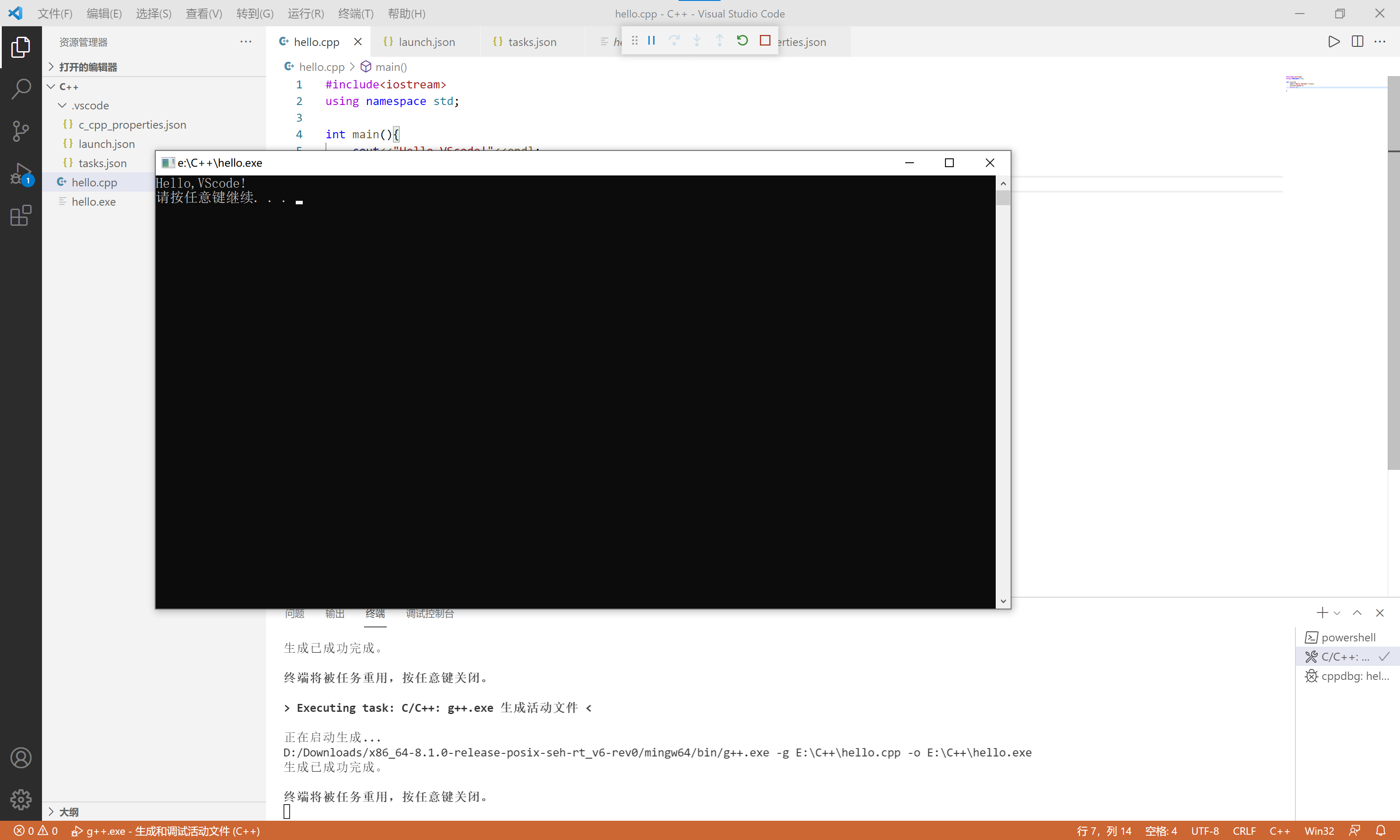Switch to the launch.json tab
This screenshot has height=840, width=1400.
(426, 42)
